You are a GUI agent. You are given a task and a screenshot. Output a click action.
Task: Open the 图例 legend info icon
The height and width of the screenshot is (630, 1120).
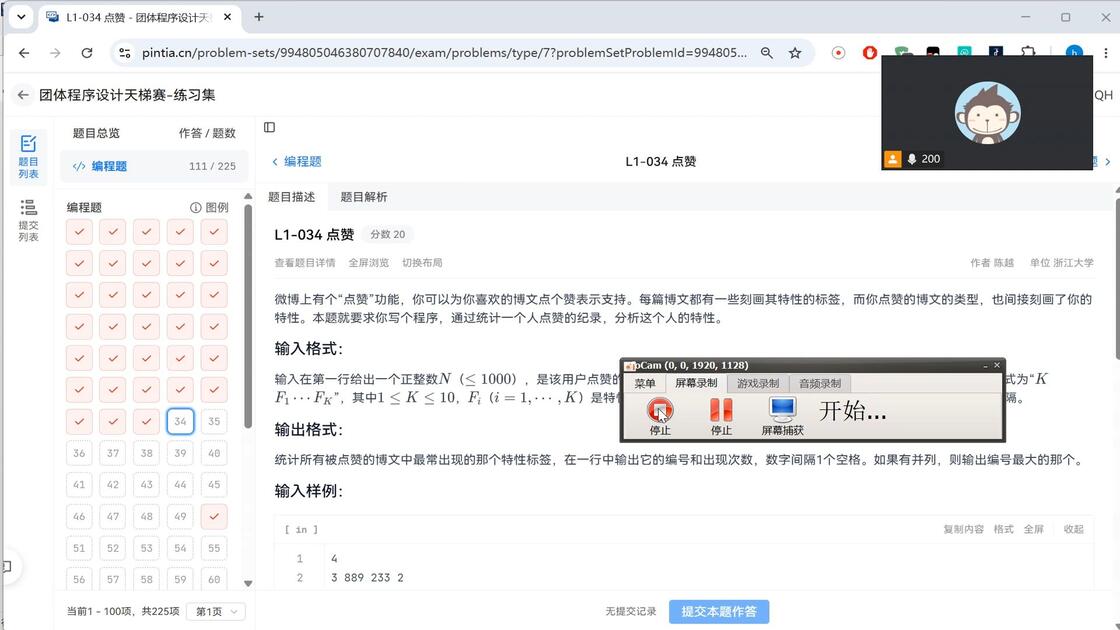(196, 207)
